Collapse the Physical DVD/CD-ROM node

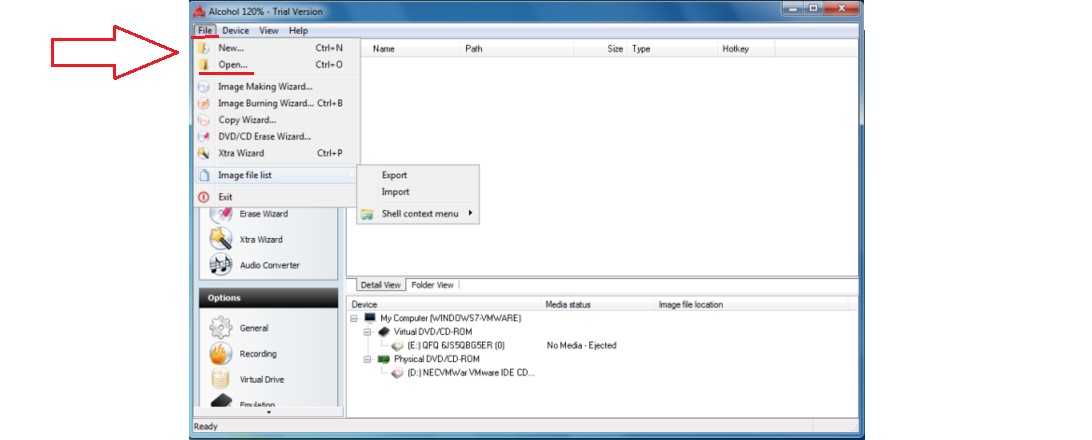368,359
